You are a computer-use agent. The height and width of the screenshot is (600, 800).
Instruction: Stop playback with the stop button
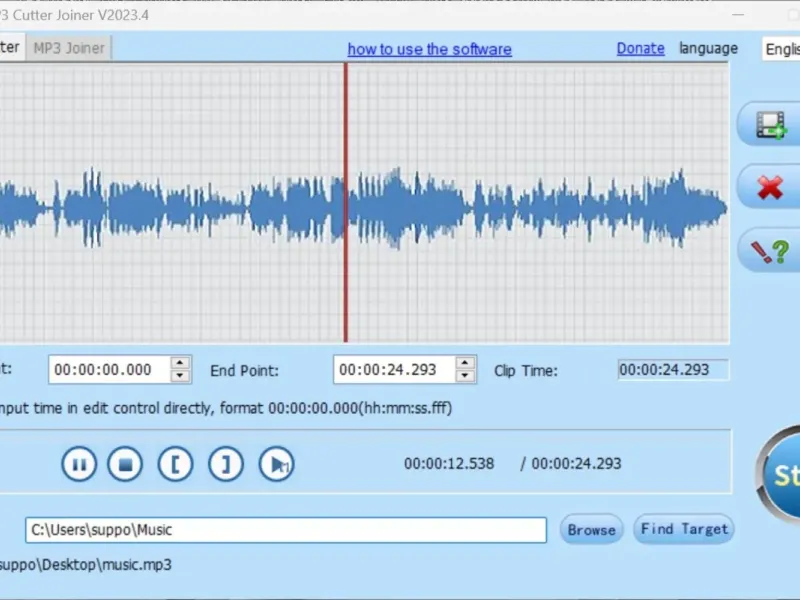125,464
